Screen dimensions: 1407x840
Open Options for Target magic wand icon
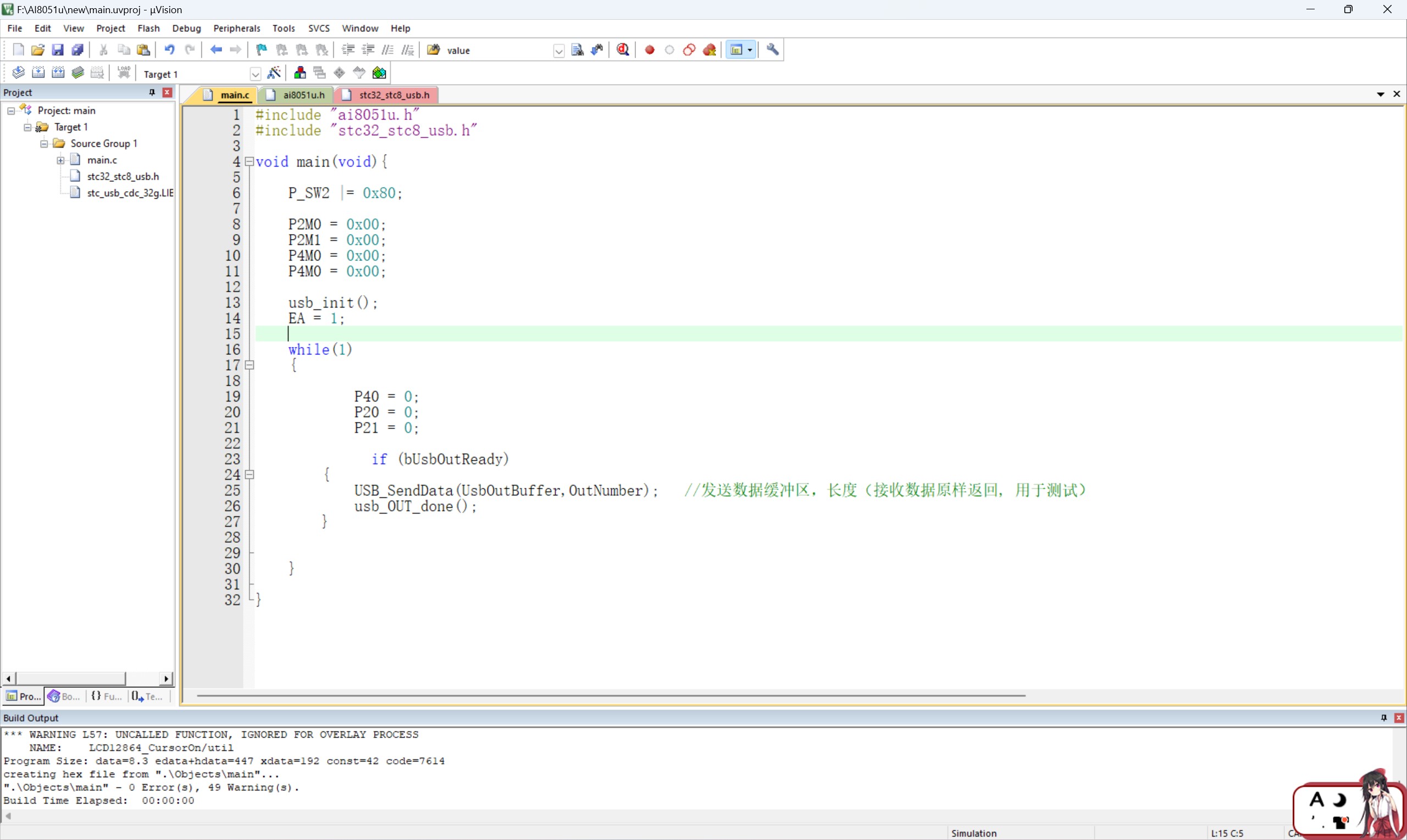274,73
